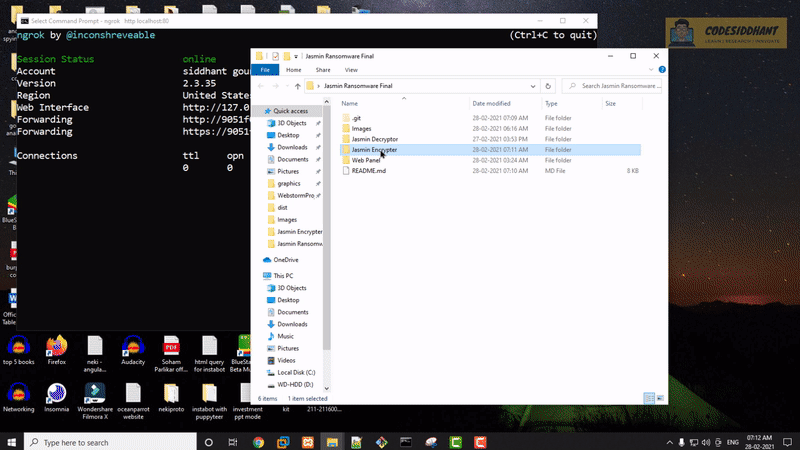
Task: Click the Back navigation arrow
Action: (x=261, y=86)
